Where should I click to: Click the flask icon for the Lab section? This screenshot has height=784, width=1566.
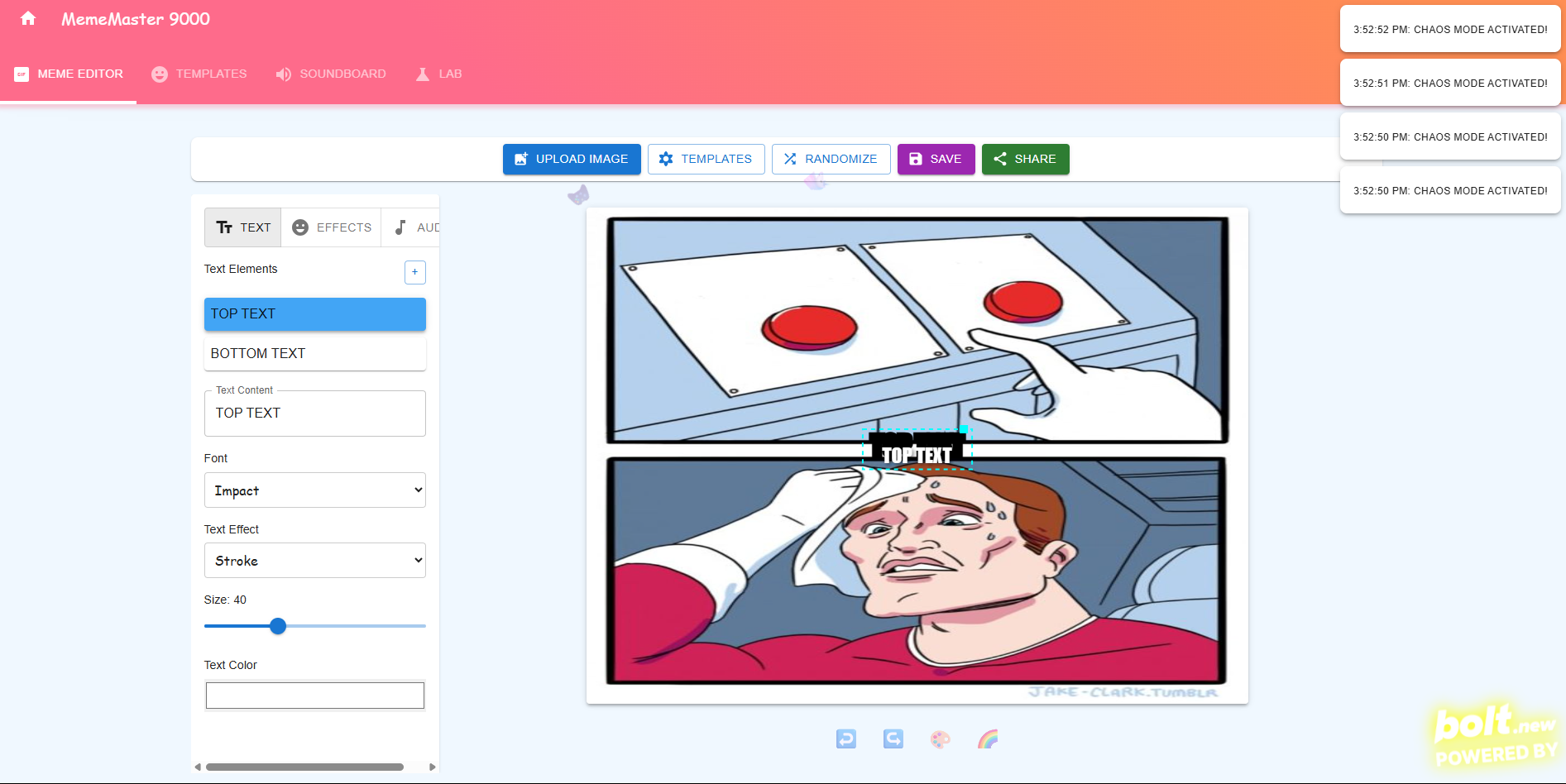pyautogui.click(x=422, y=74)
